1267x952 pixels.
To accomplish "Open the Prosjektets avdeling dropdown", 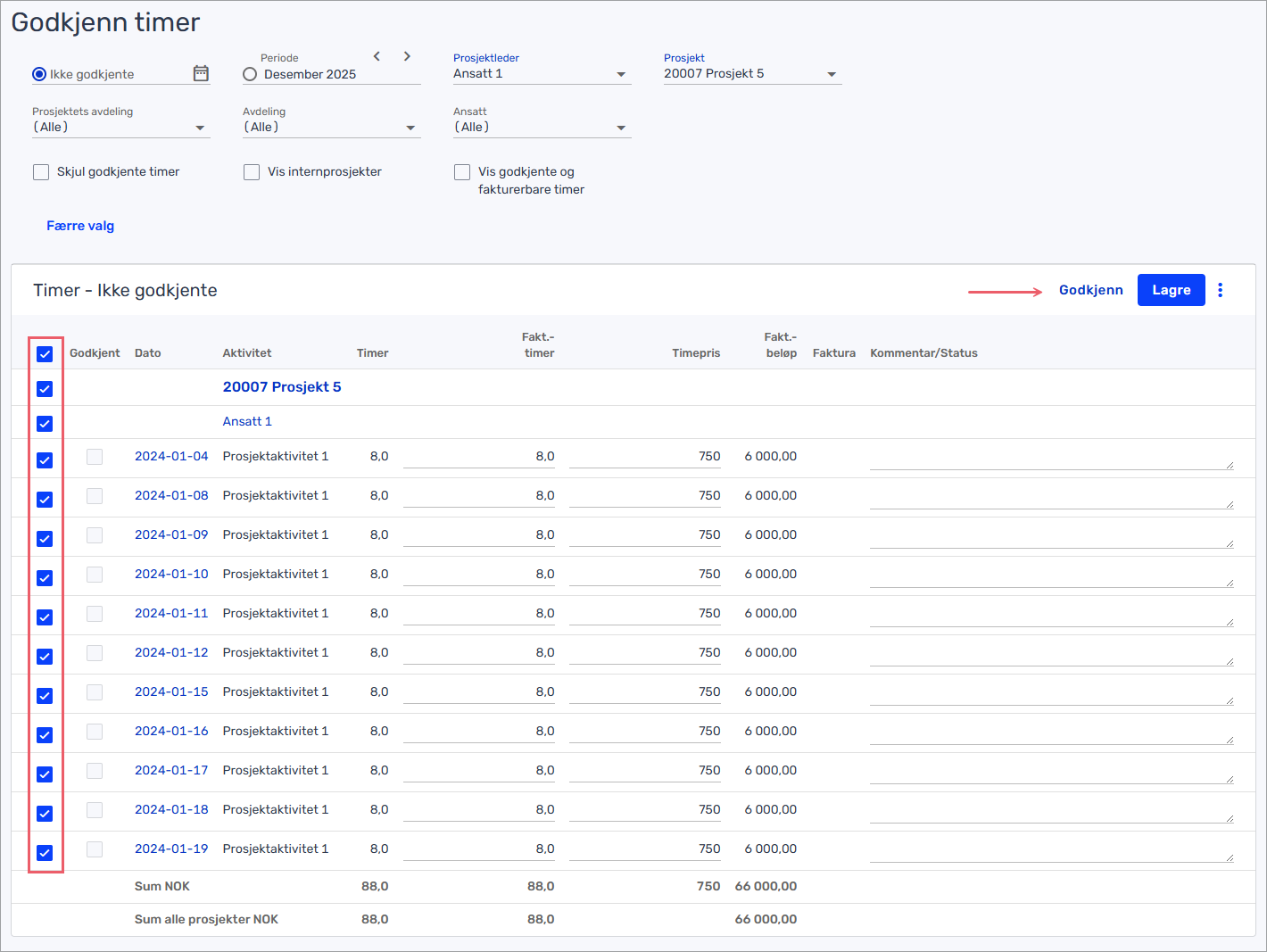I will [120, 128].
